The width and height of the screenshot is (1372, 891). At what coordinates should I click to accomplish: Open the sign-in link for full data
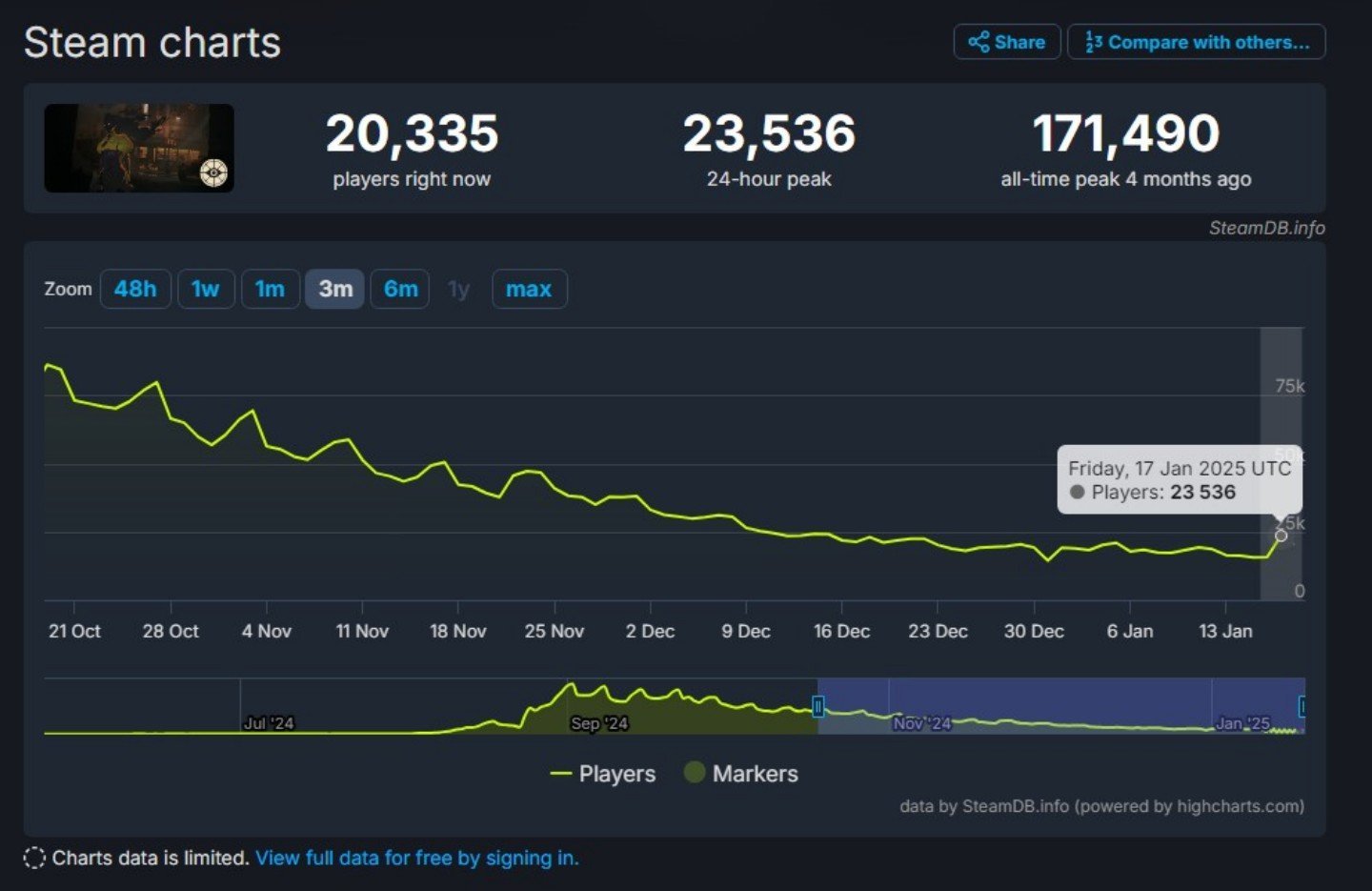pyautogui.click(x=416, y=858)
